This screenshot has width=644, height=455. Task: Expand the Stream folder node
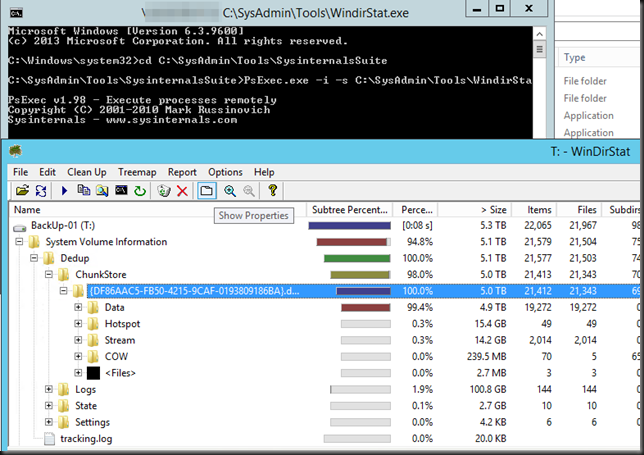[78, 340]
